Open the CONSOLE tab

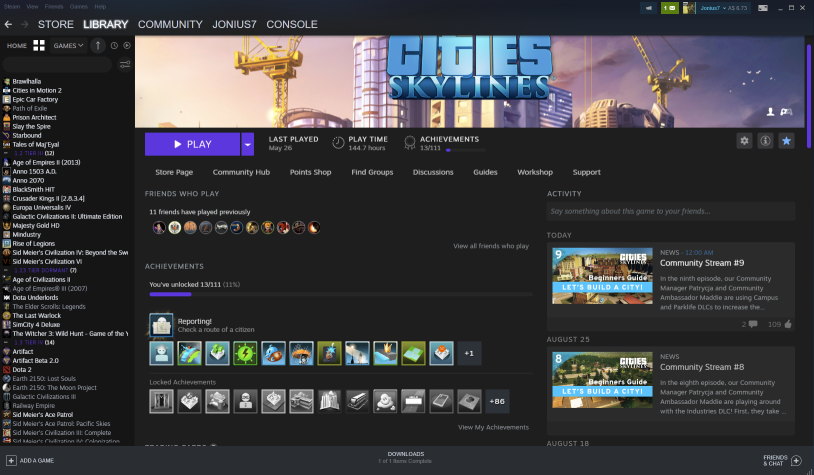point(292,24)
